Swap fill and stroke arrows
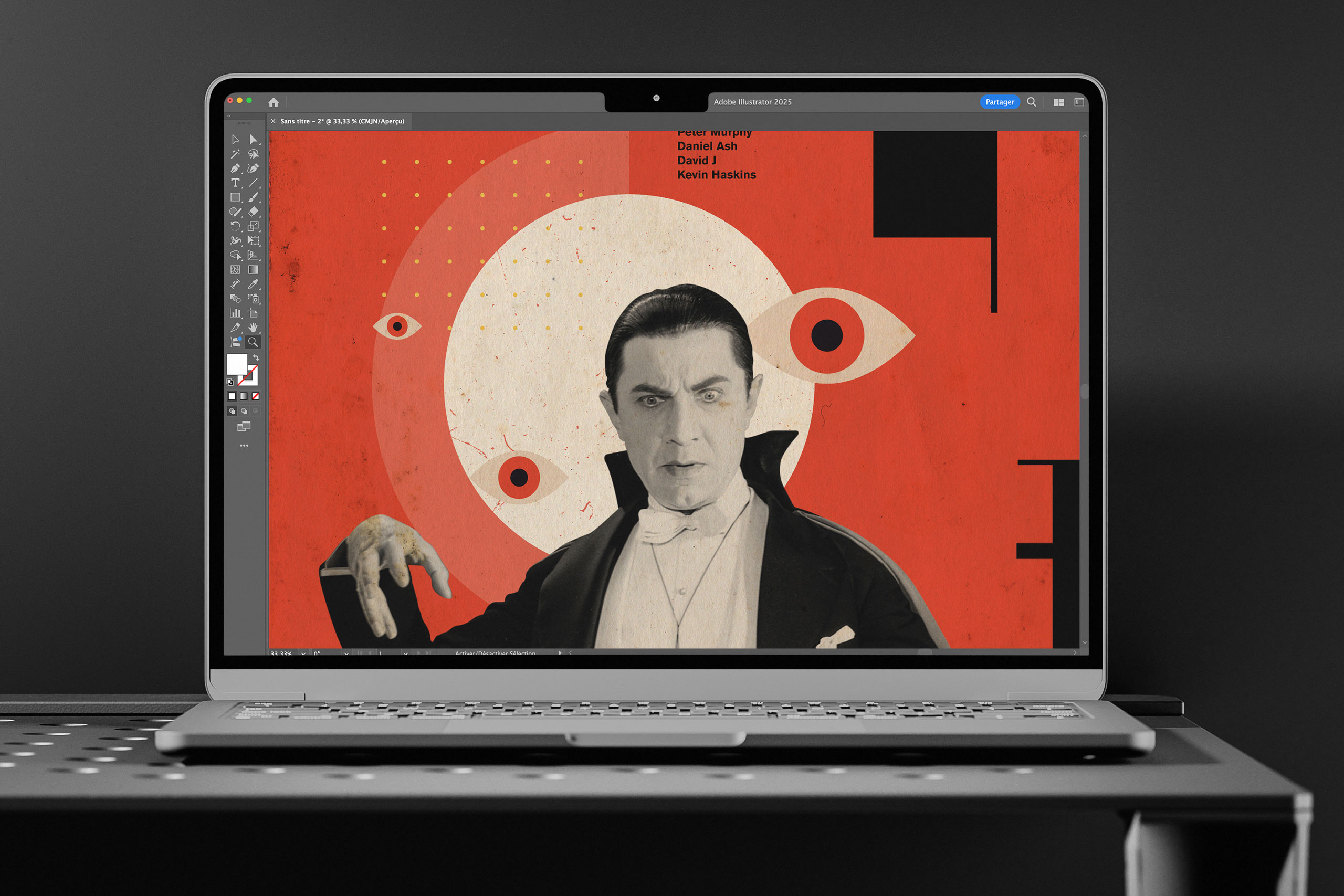1344x896 pixels. click(x=256, y=357)
